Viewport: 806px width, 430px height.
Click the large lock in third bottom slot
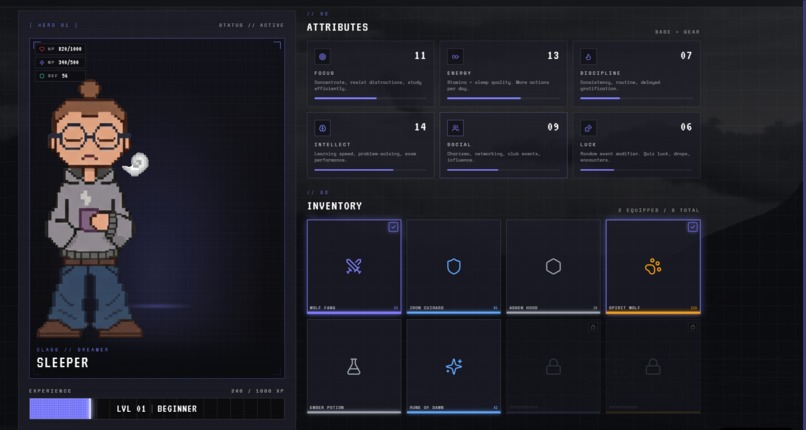tap(553, 366)
